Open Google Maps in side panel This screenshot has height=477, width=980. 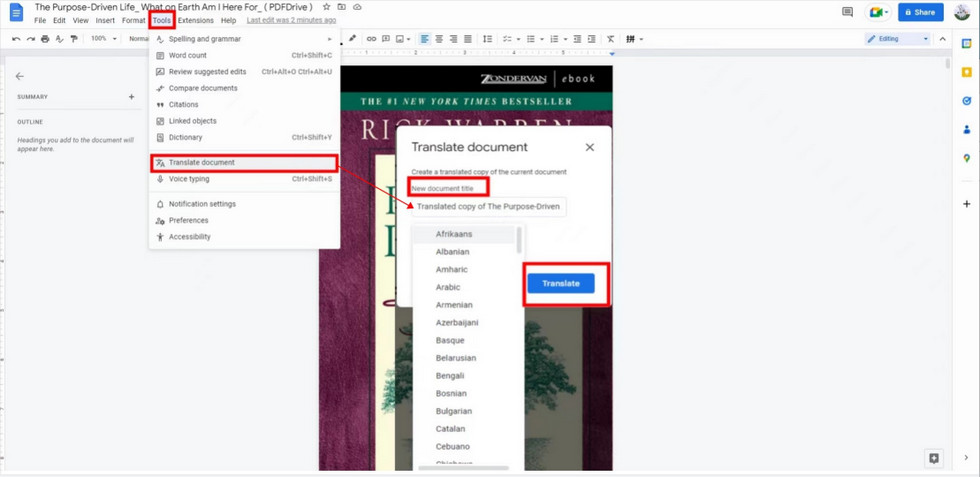click(x=967, y=158)
